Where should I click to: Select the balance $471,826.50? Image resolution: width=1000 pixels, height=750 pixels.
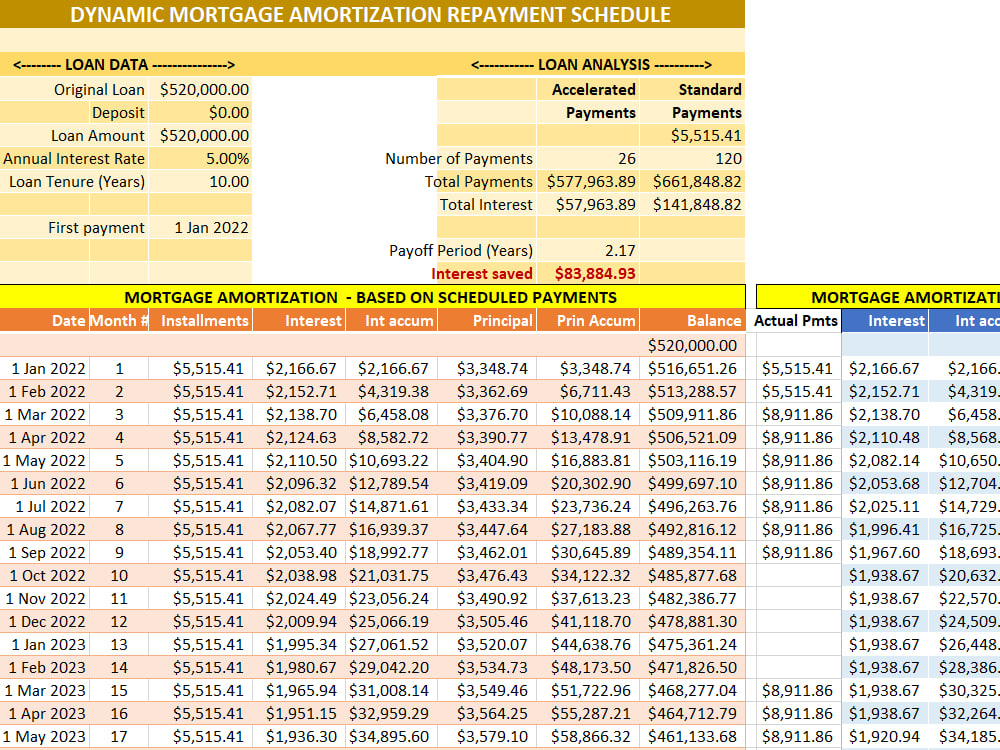point(692,667)
